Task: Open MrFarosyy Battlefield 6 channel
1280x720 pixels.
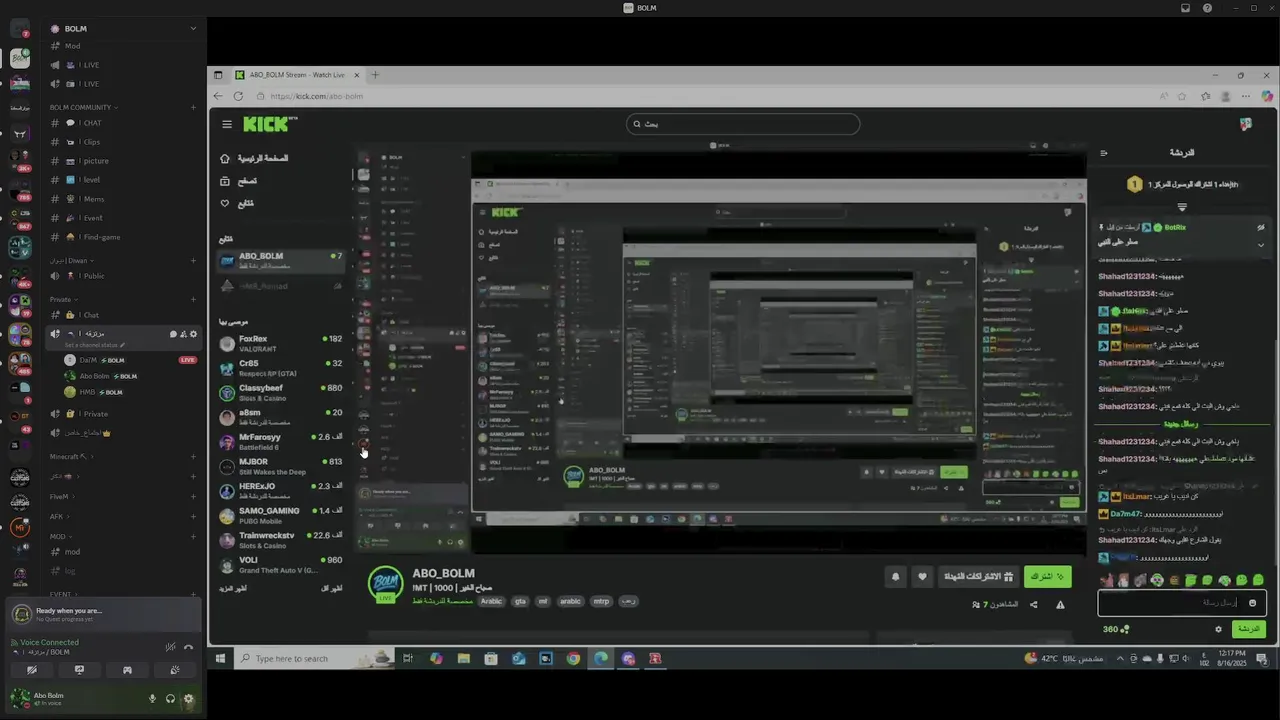Action: (281, 441)
